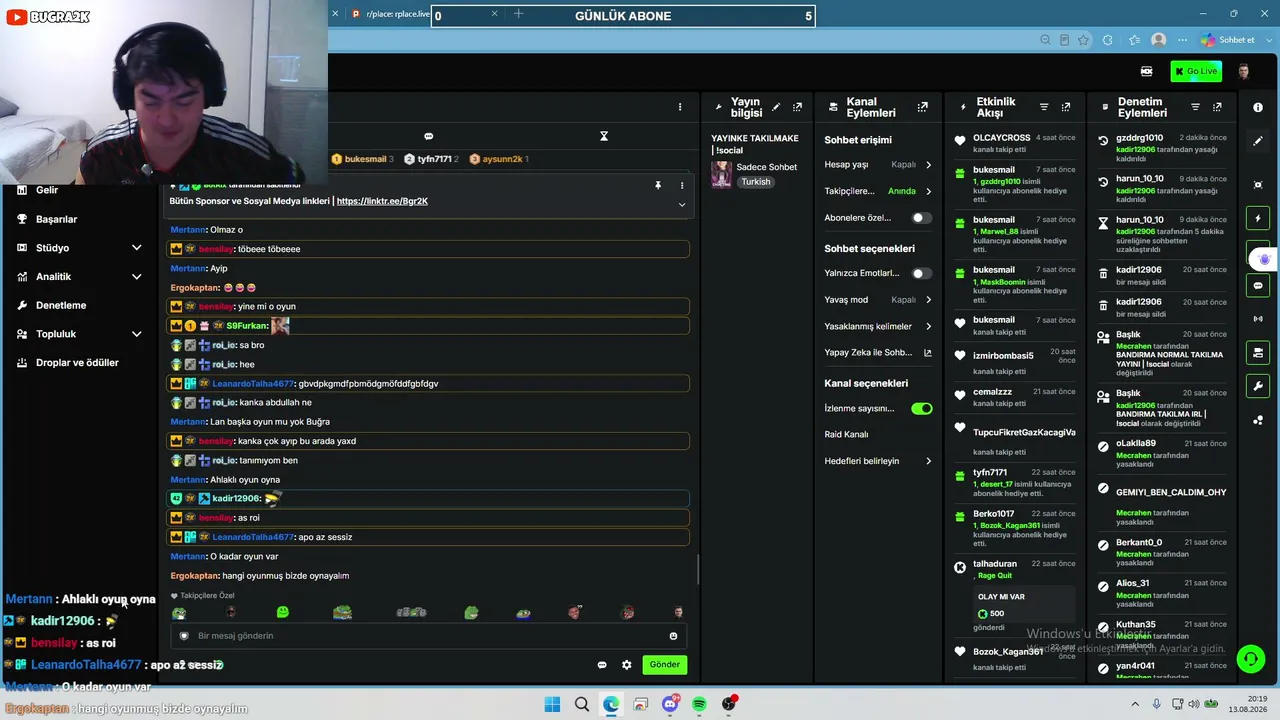
Task: Edit stream info with the pencil icon
Action: pyautogui.click(x=776, y=107)
